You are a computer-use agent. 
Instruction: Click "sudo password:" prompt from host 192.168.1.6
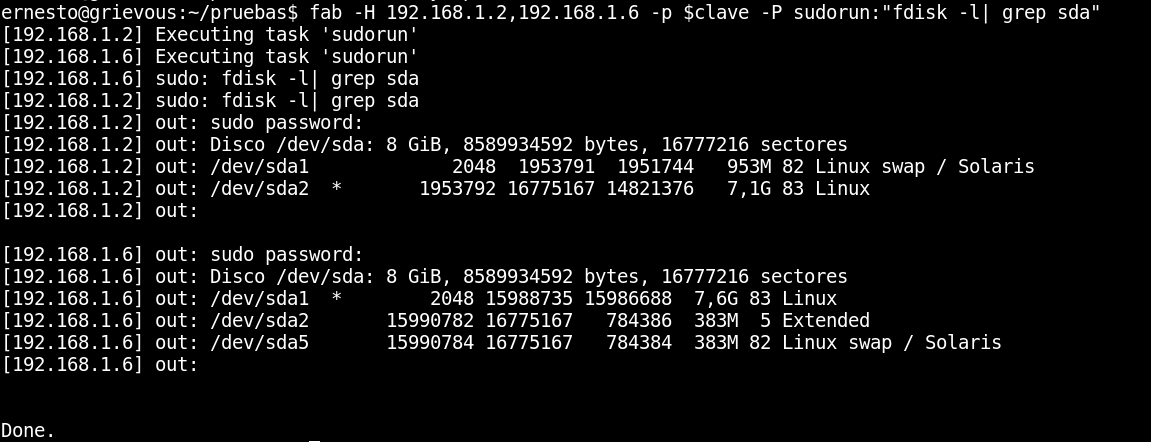point(286,255)
